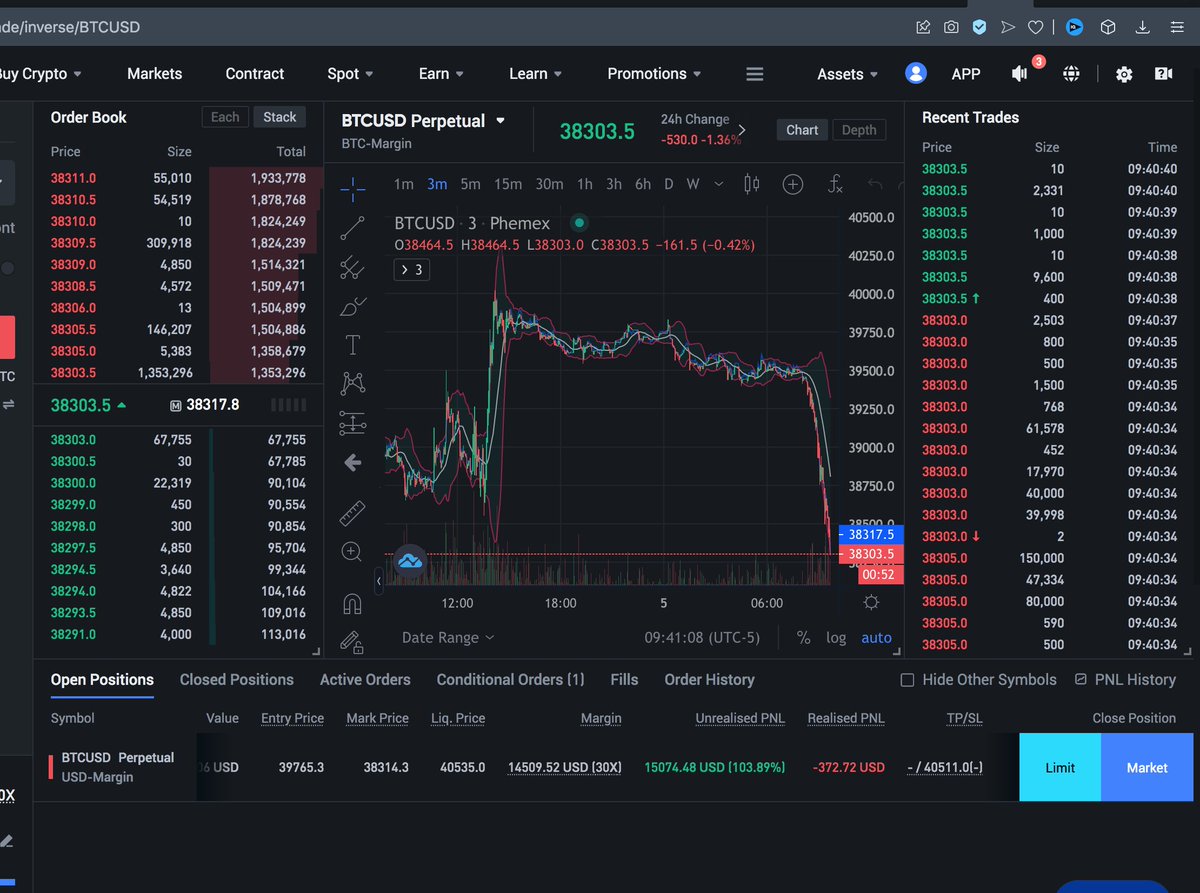Open the hamburger menu in navigation bar
Viewport: 1200px width, 893px height.
[x=755, y=74]
